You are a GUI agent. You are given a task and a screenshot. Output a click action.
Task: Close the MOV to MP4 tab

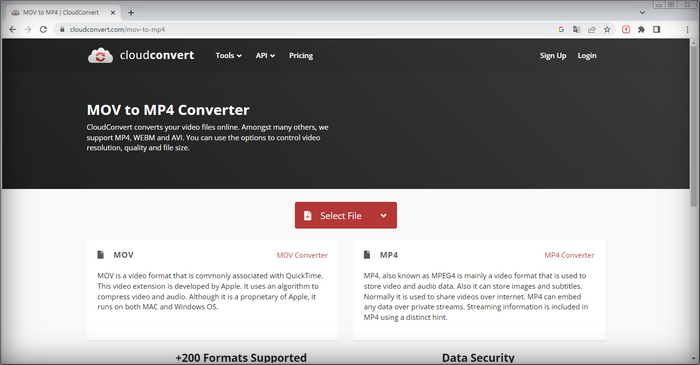click(113, 12)
